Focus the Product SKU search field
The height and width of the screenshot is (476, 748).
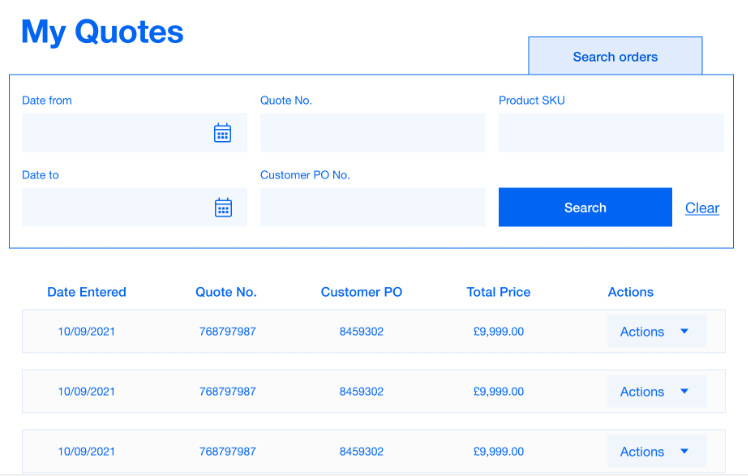610,133
